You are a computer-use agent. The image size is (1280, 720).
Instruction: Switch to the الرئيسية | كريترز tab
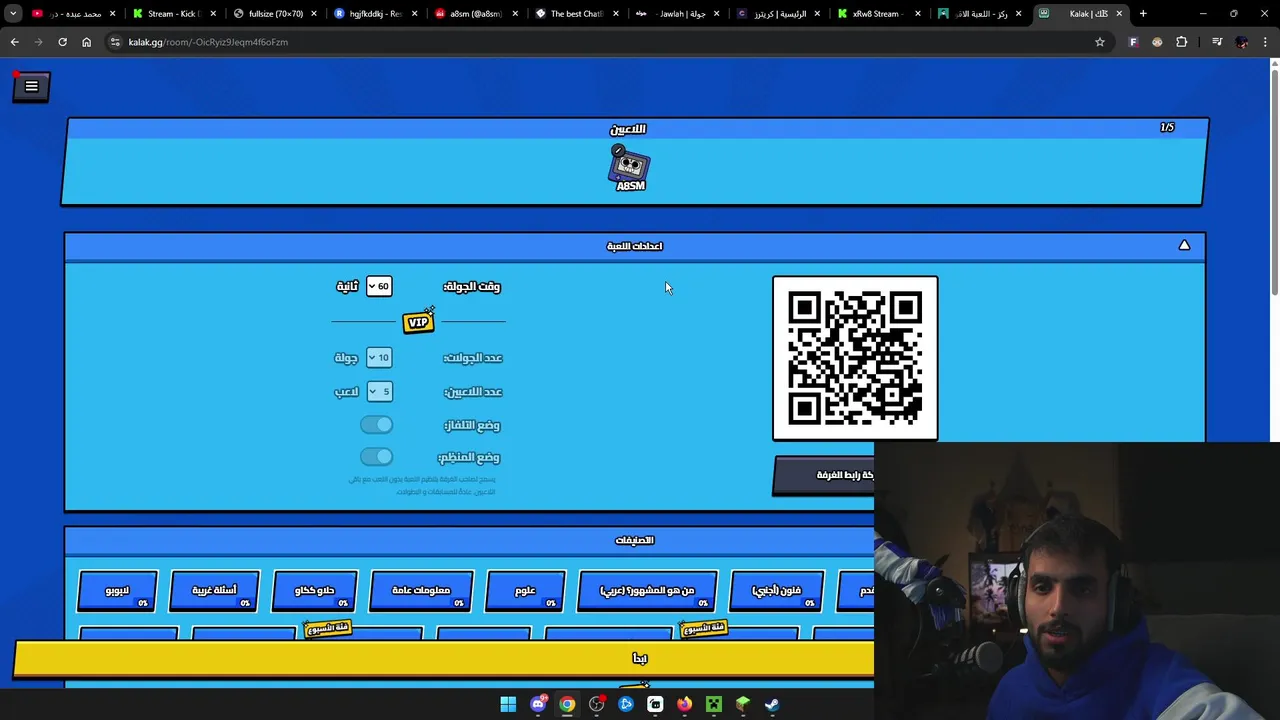coord(779,14)
